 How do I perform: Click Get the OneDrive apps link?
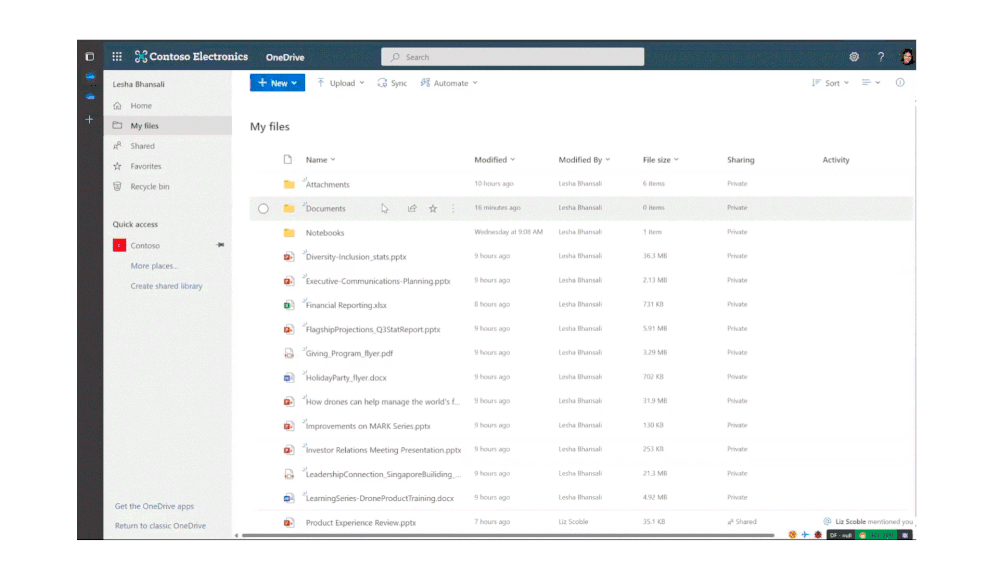point(154,506)
